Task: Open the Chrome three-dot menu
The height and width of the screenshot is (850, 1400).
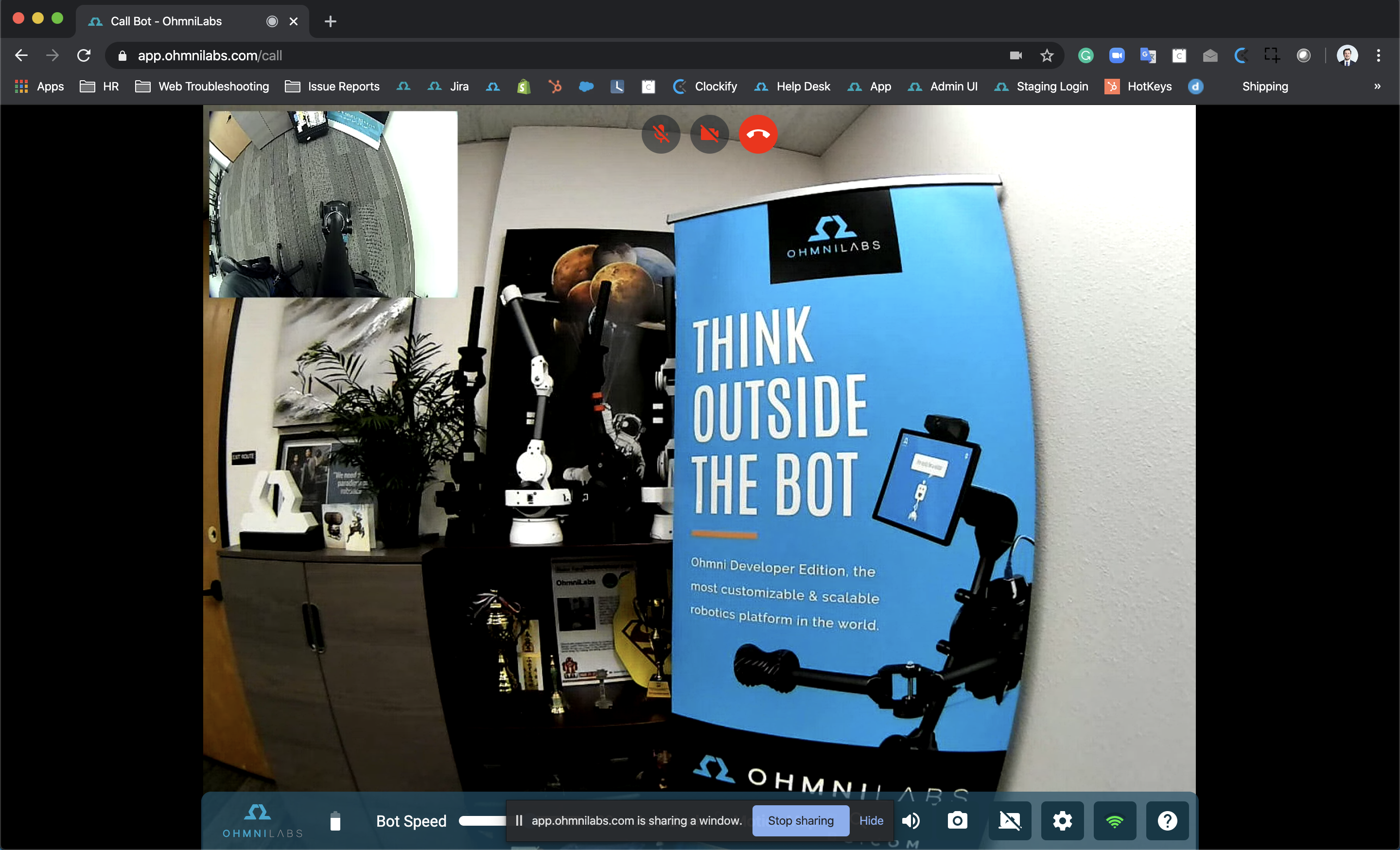Action: pyautogui.click(x=1379, y=55)
